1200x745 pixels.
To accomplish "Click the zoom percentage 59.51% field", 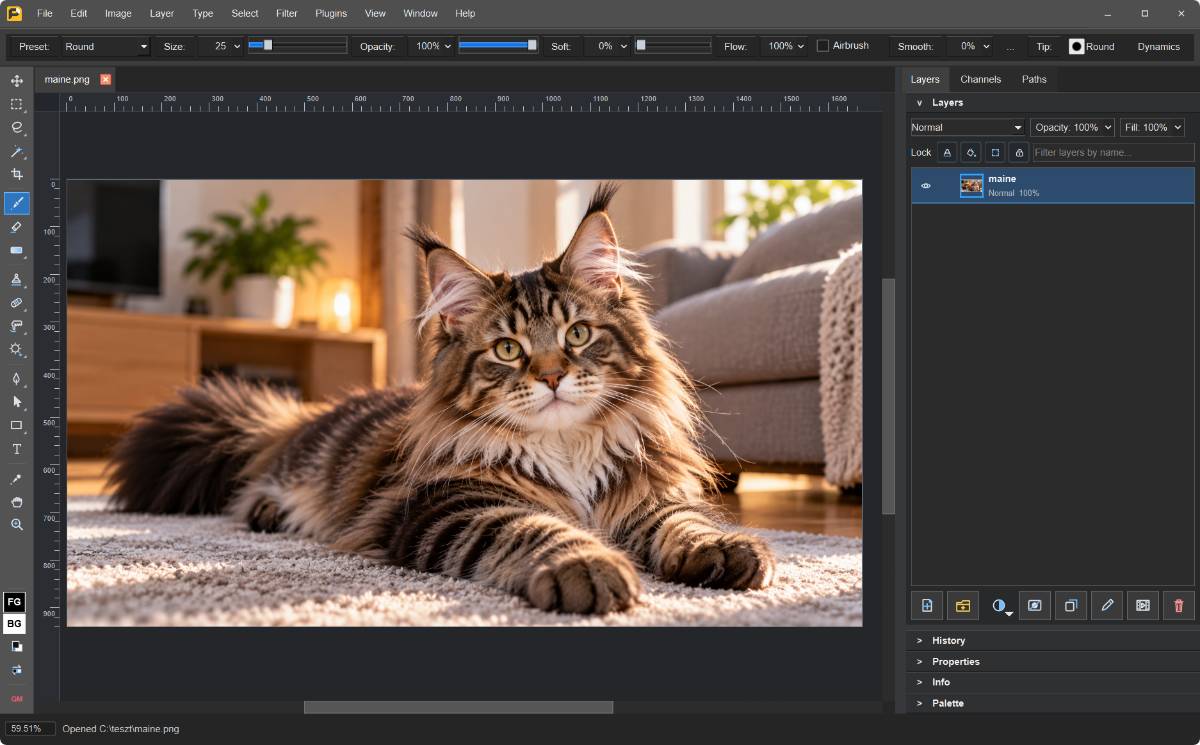I will [29, 728].
